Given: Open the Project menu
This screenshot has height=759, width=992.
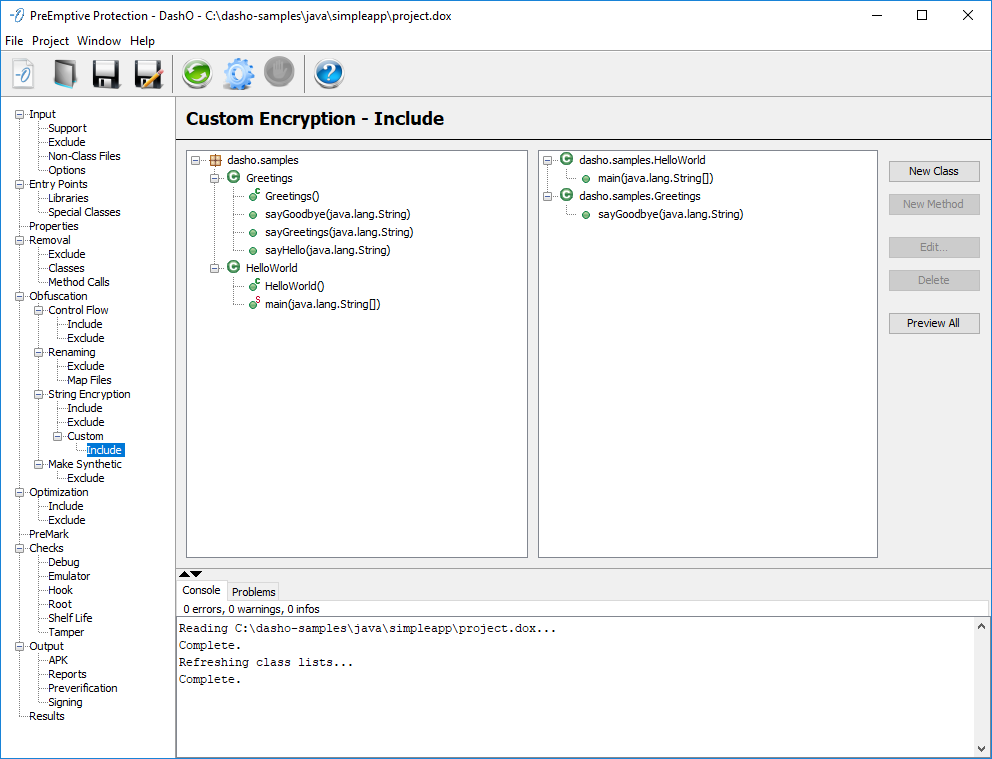Looking at the screenshot, I should pyautogui.click(x=50, y=41).
